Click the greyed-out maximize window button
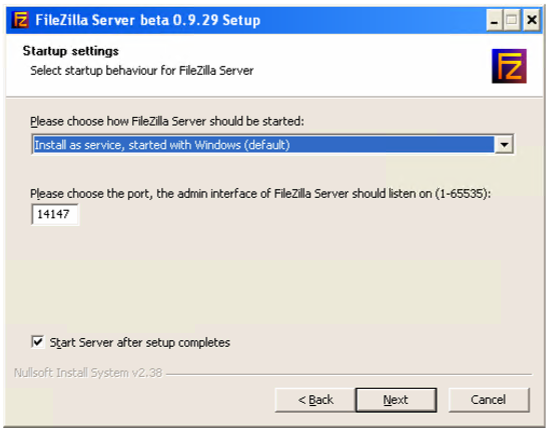This screenshot has height=433, width=551. 512,20
